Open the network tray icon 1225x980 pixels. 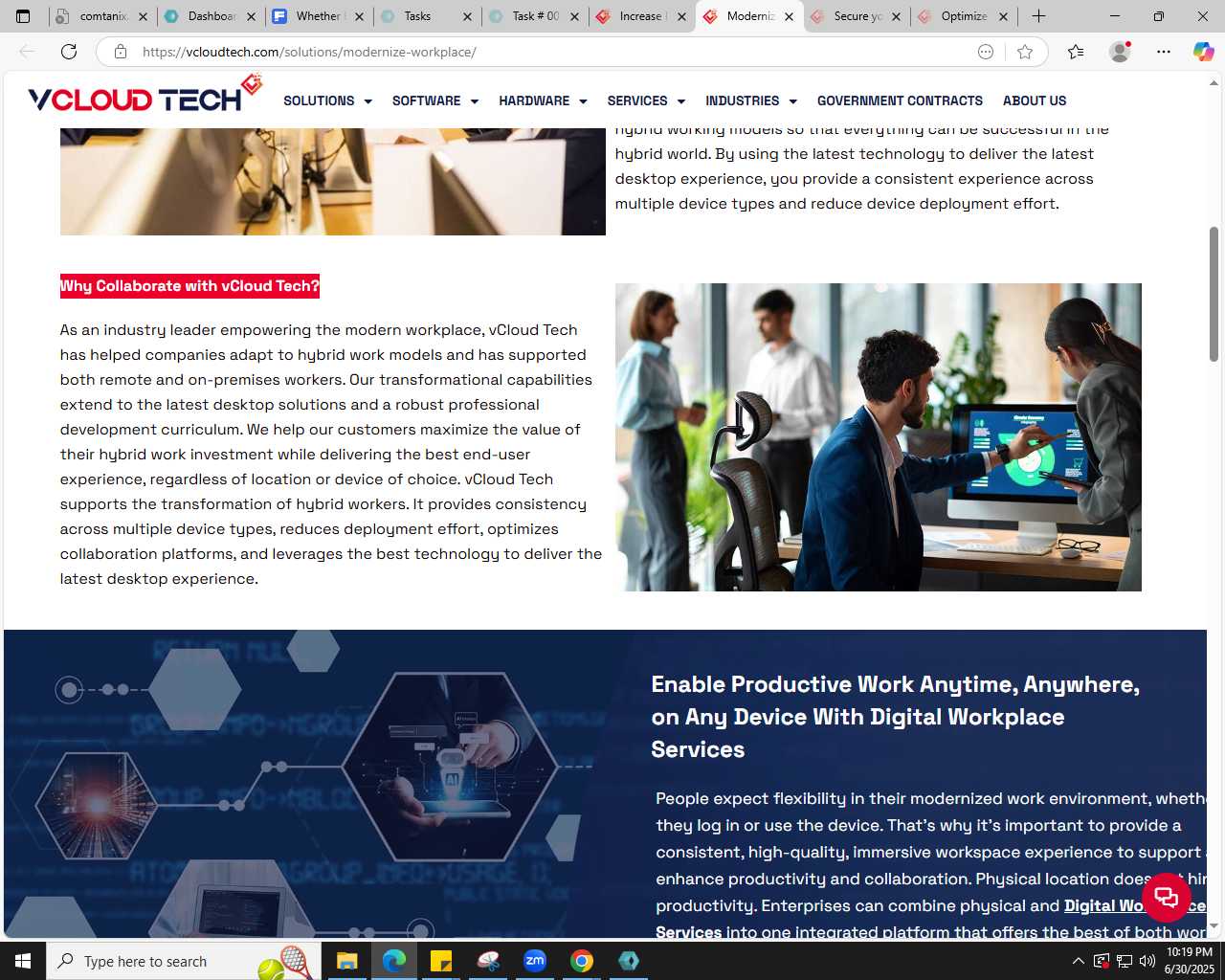point(1125,961)
